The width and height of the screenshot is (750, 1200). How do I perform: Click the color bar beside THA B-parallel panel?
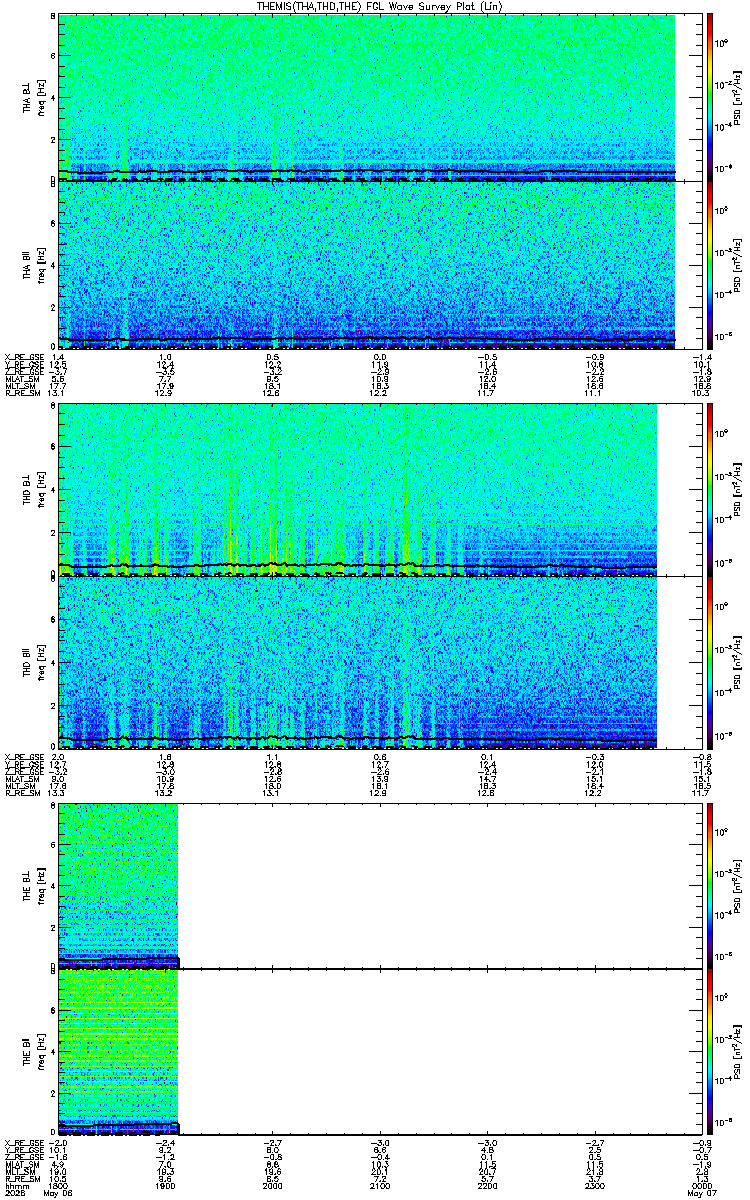pyautogui.click(x=710, y=264)
